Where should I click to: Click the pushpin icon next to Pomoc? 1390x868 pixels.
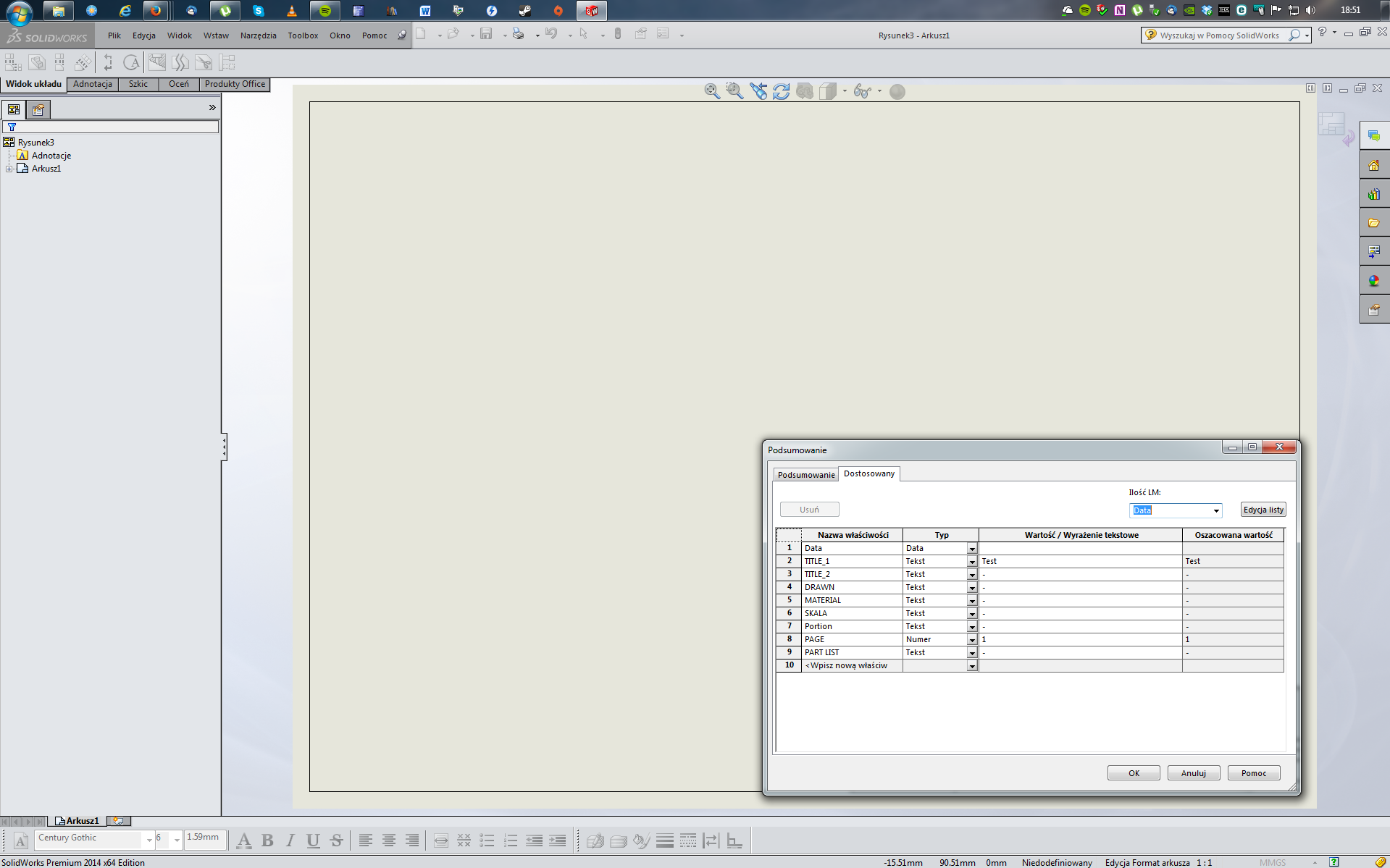(x=402, y=35)
